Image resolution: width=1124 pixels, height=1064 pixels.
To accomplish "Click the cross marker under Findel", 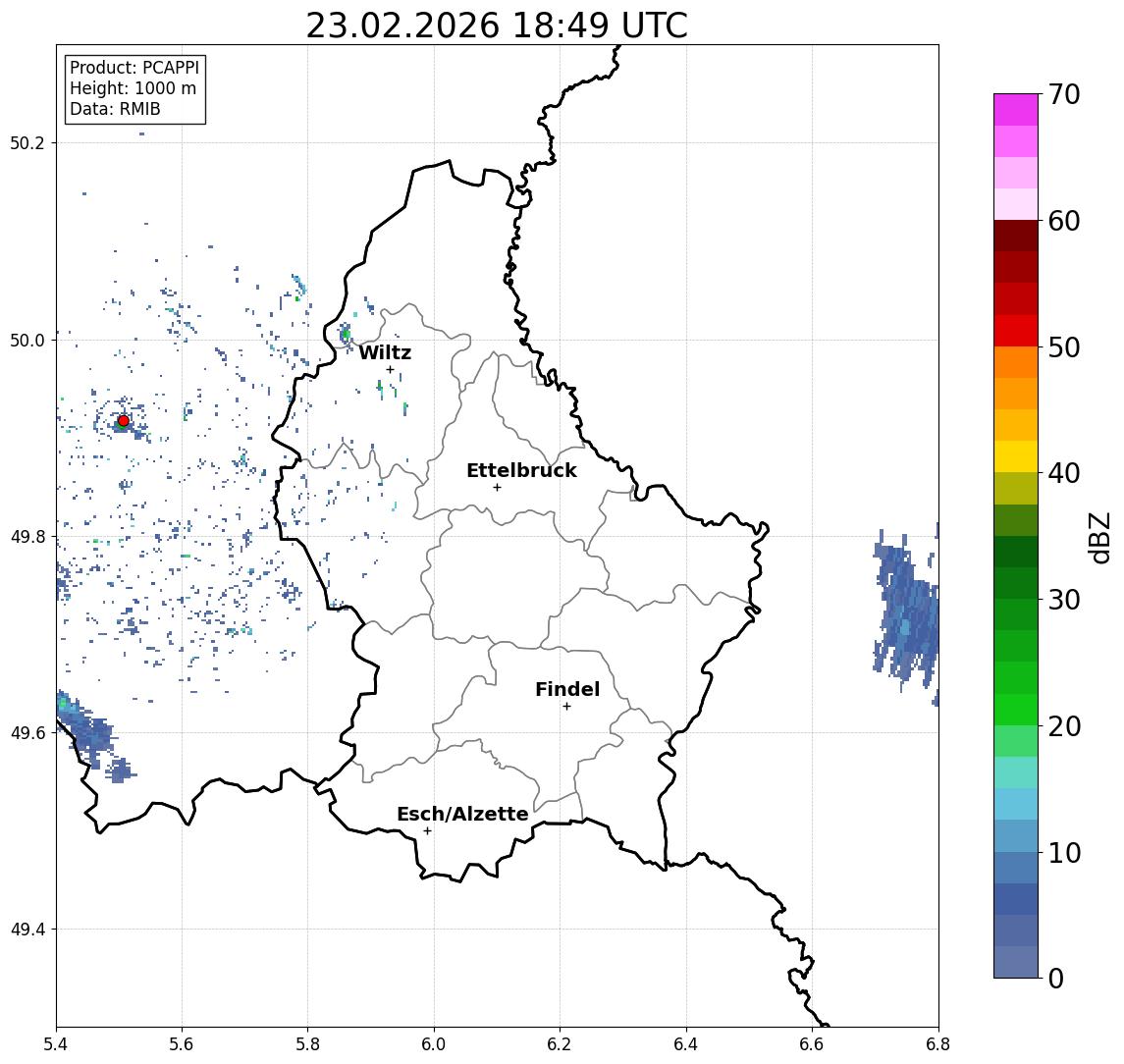I will click(566, 707).
